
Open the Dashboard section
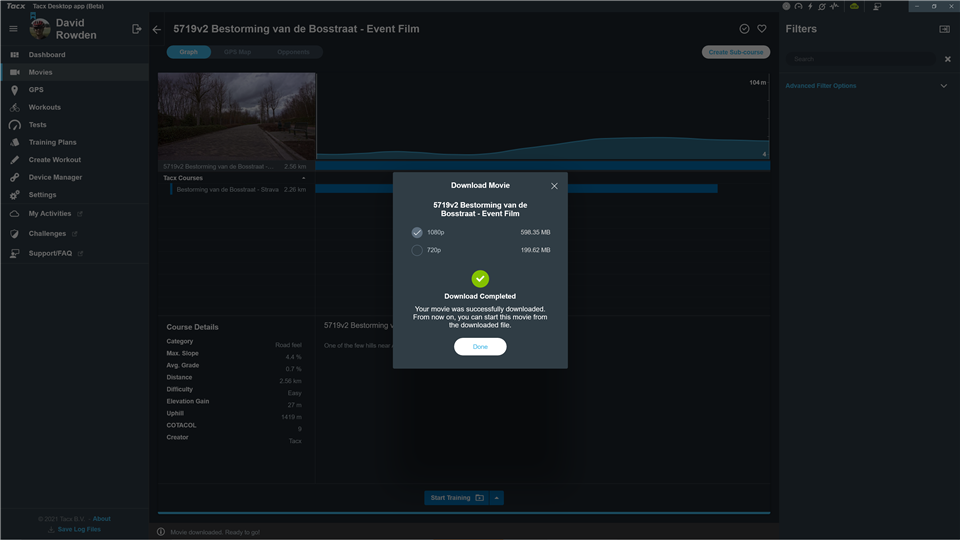[75, 54]
